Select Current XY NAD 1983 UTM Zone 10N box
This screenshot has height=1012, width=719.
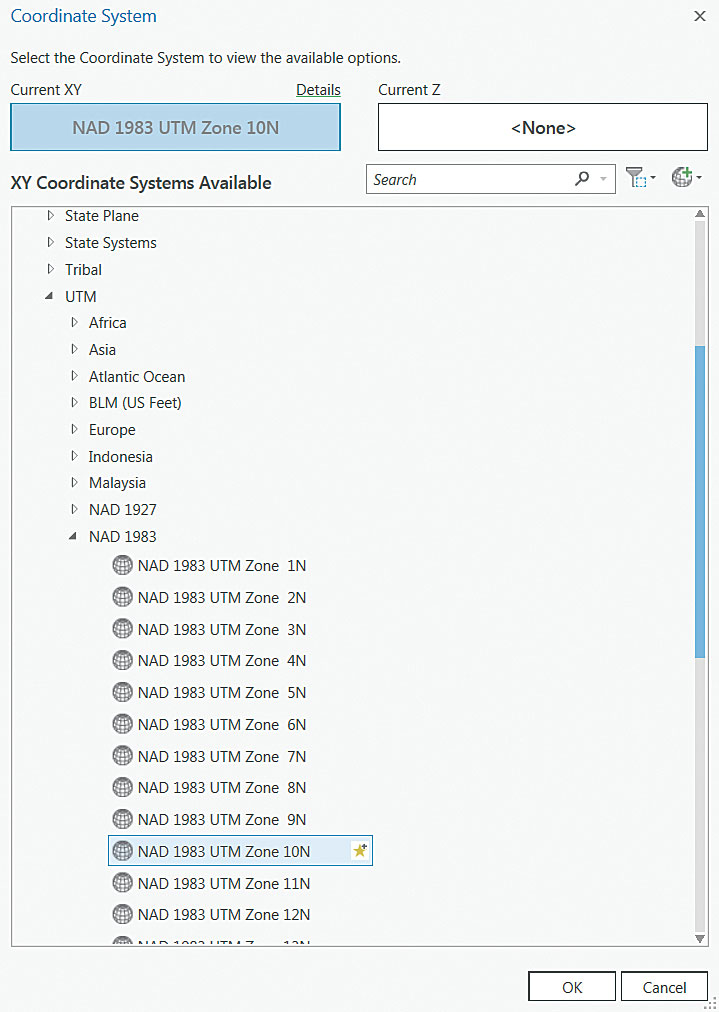[175, 128]
